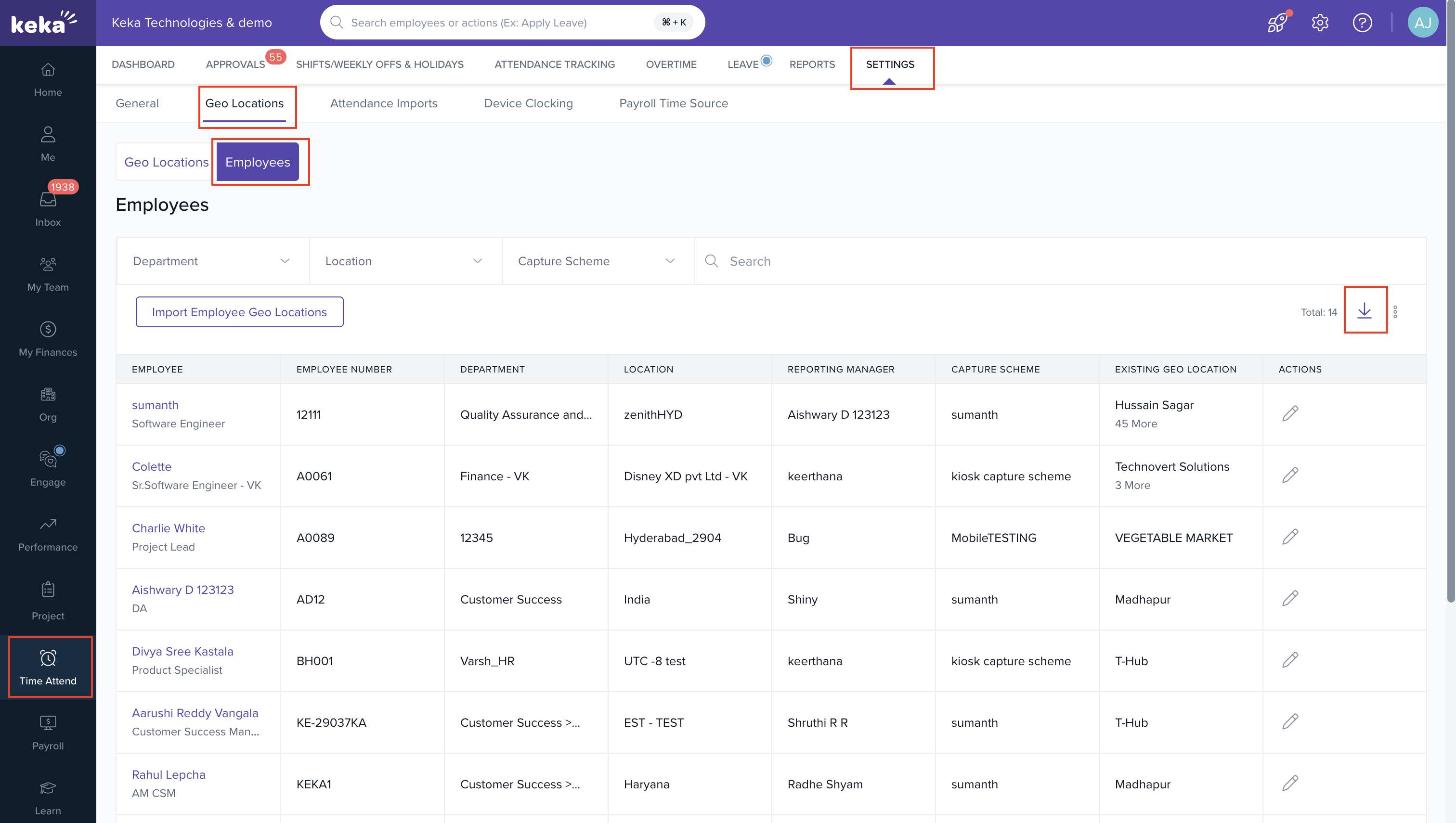Click the help question mark icon
This screenshot has height=823, width=1456.
point(1362,23)
